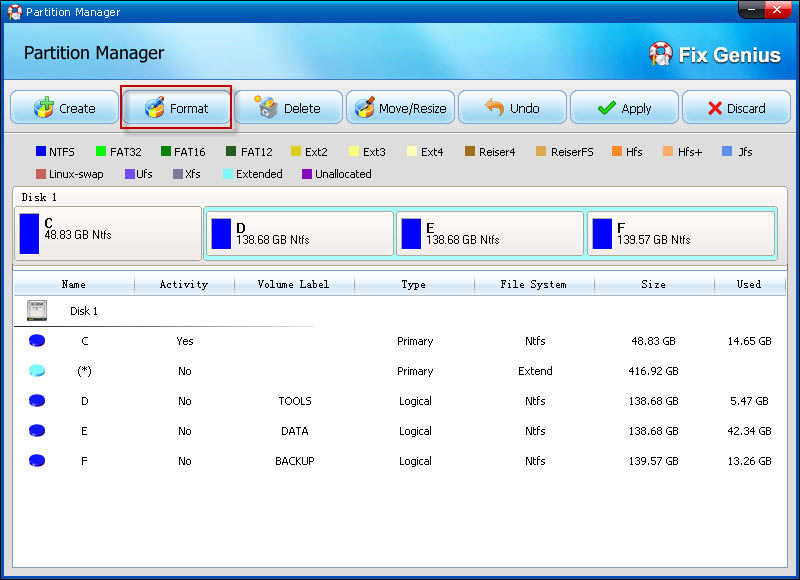Click the 5.47 GB used value
This screenshot has height=580, width=800.
coord(749,401)
